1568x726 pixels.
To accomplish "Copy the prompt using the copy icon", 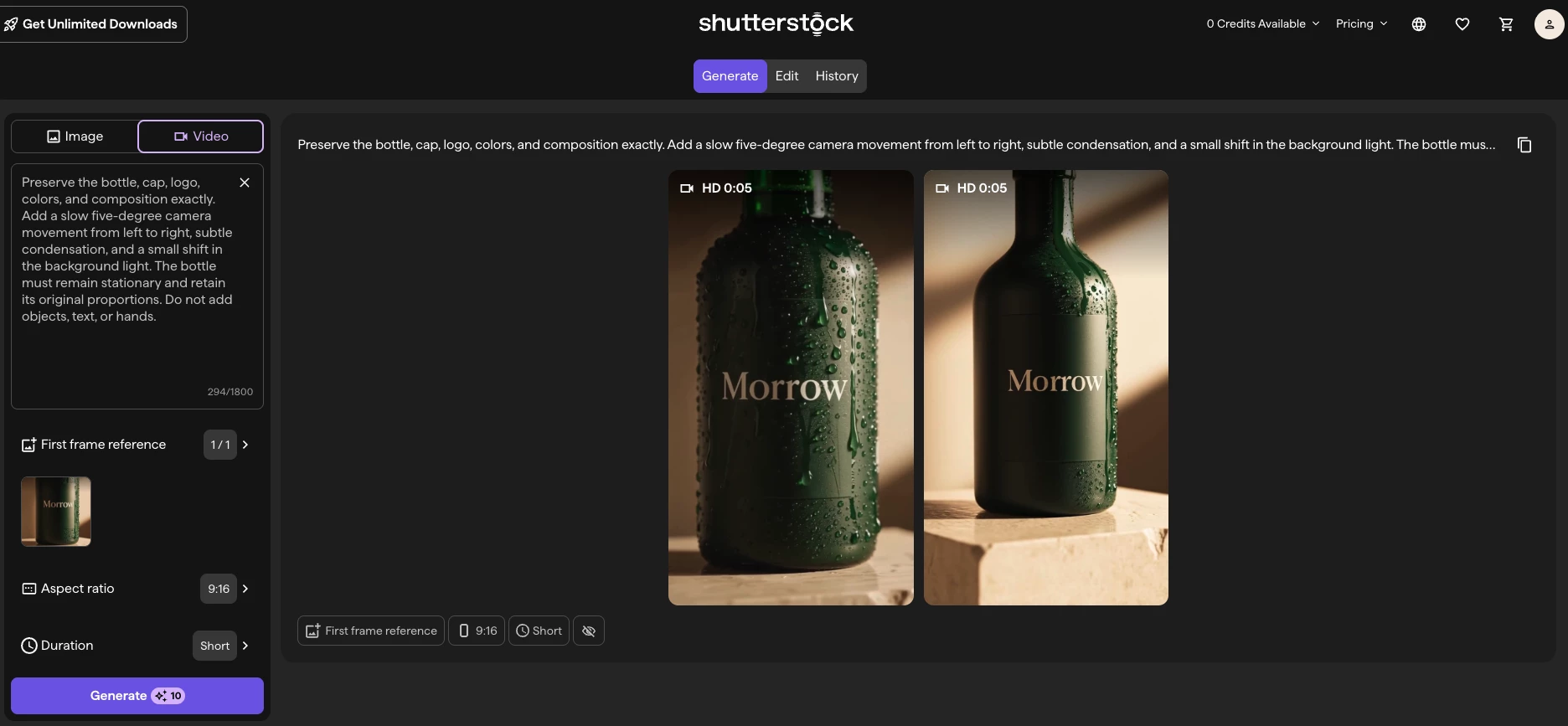I will [1524, 145].
